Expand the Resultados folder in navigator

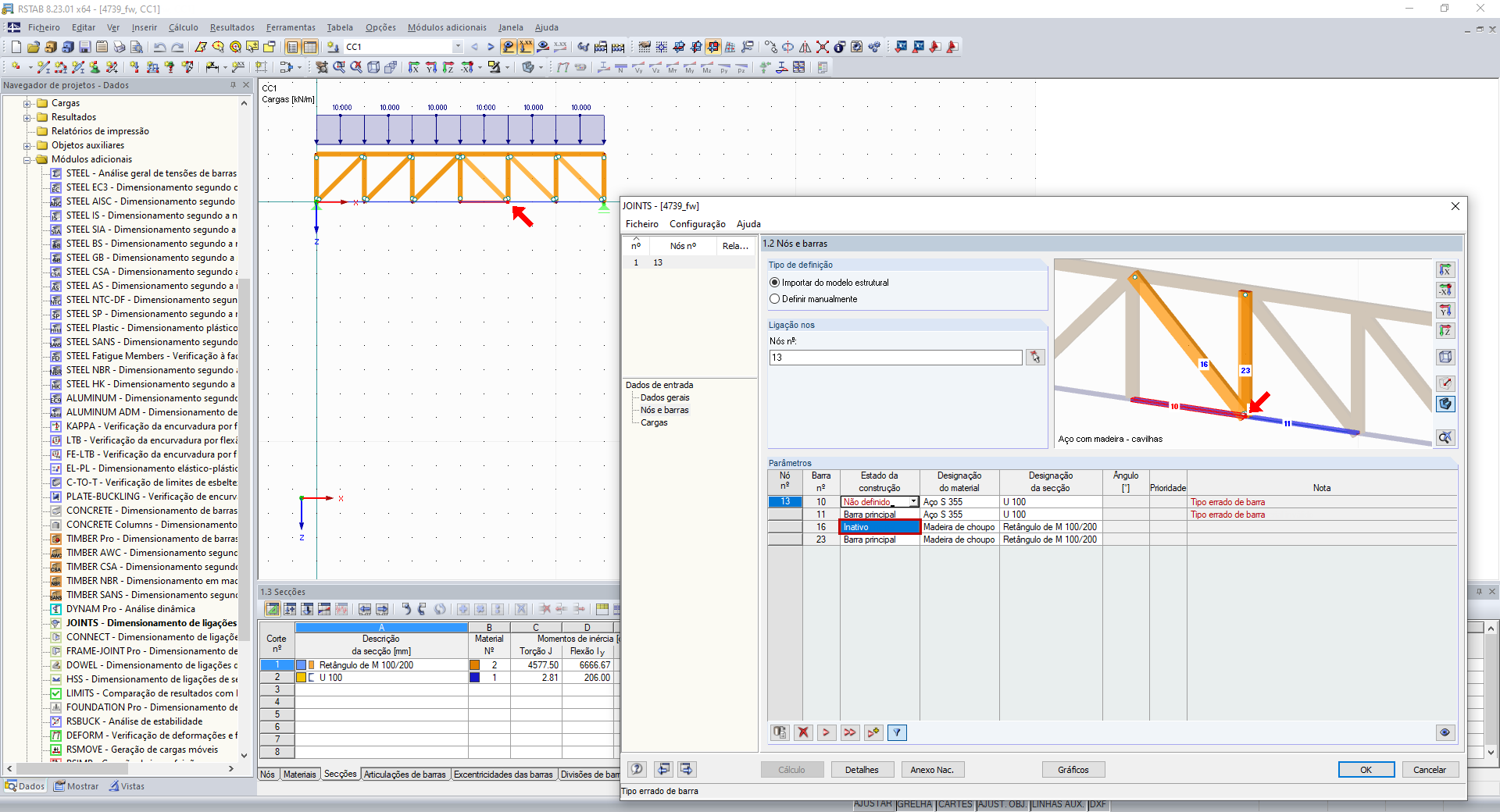(x=27, y=117)
